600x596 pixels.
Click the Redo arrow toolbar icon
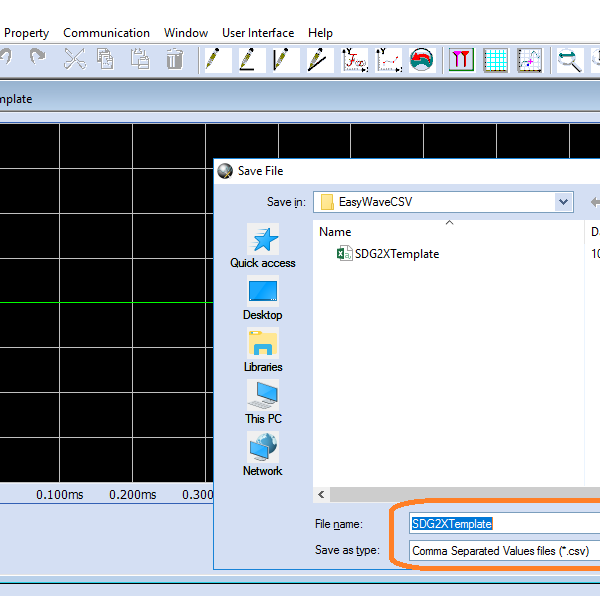click(x=37, y=59)
